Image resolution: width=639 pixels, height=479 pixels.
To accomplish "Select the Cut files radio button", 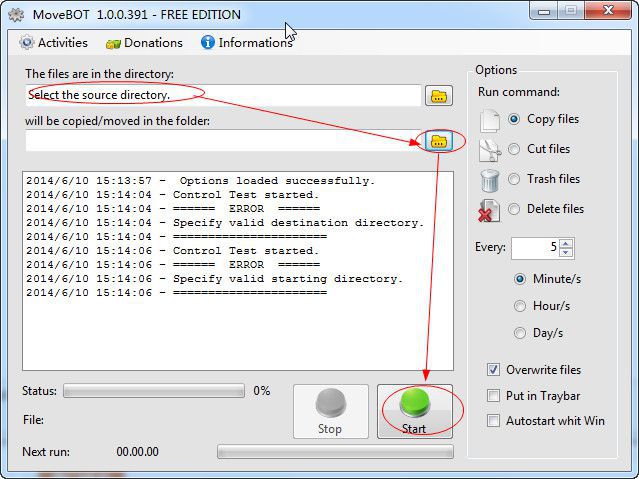I will tap(514, 149).
